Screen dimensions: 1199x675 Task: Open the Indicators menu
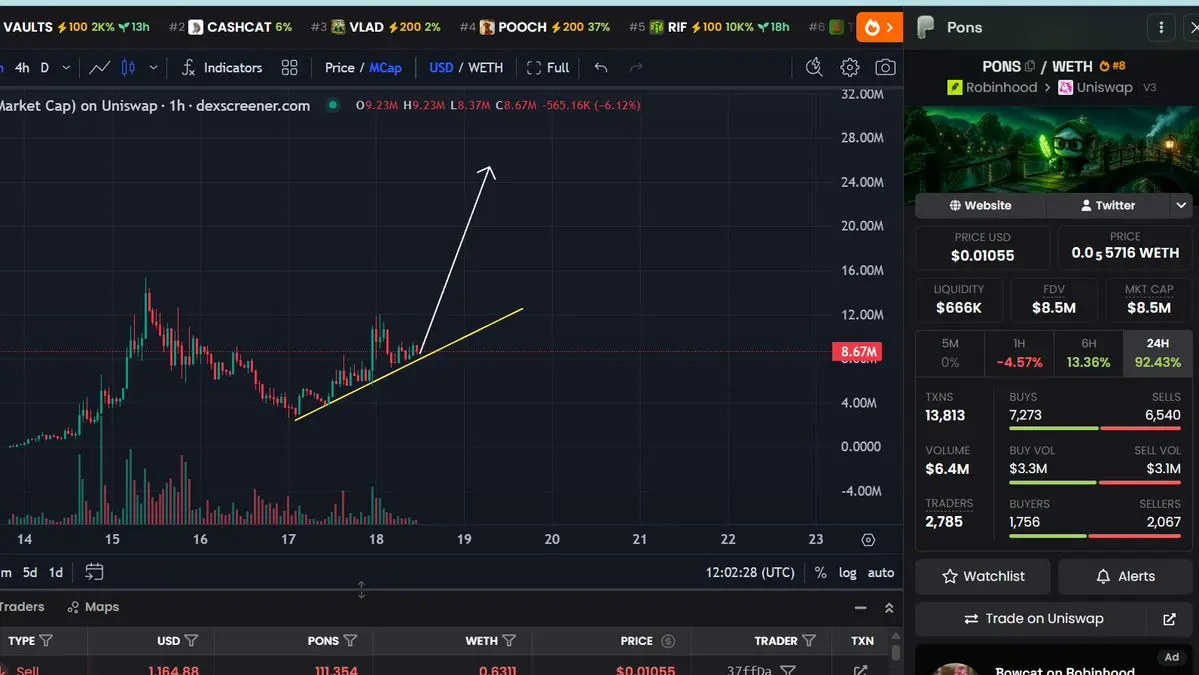[x=223, y=68]
